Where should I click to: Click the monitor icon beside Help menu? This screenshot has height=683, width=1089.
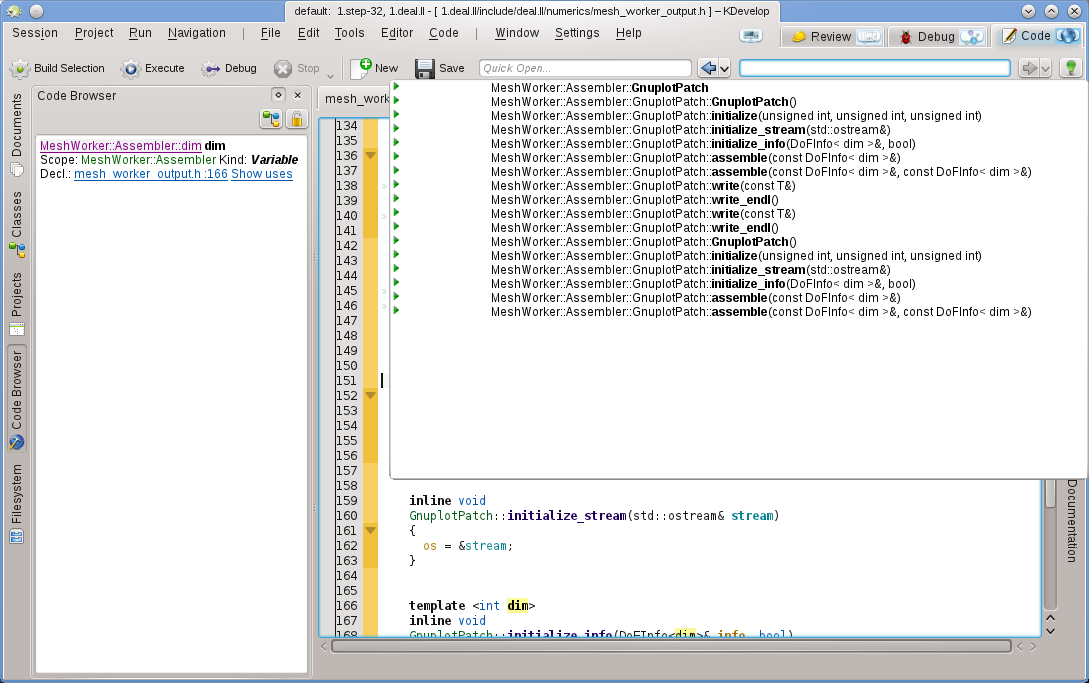751,35
